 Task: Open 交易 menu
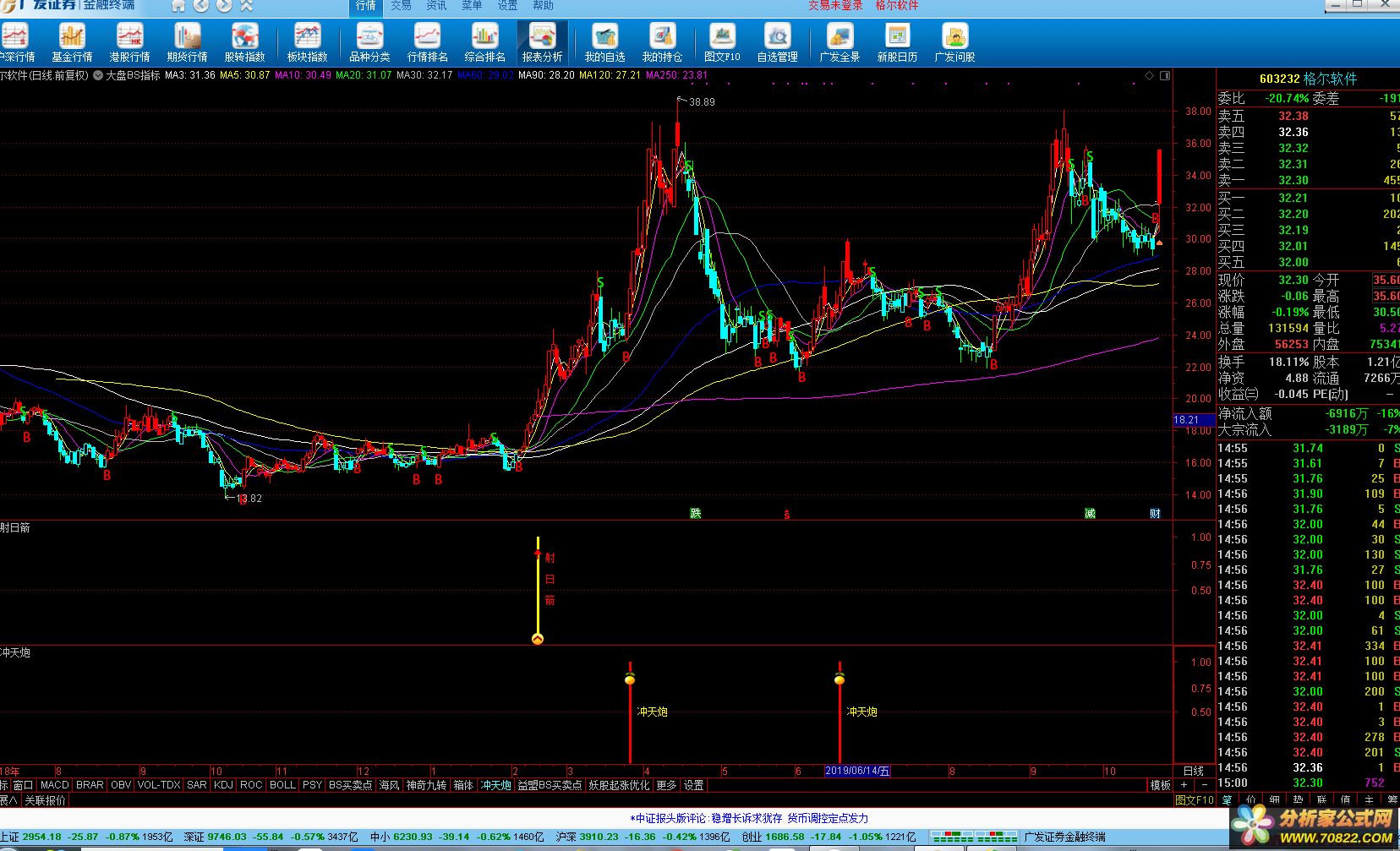click(x=402, y=6)
